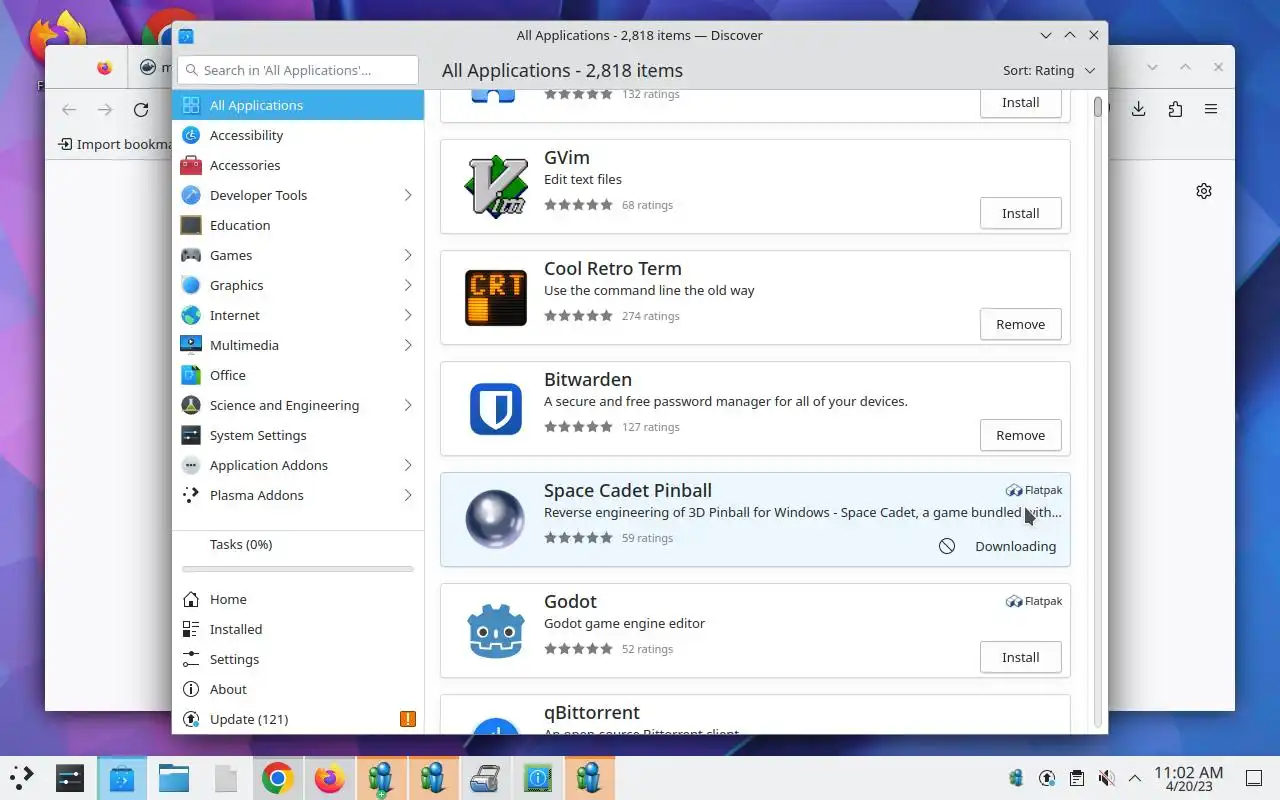Open the Space Cadet Pinball card title
Viewport: 1280px width, 800px height.
[x=628, y=490]
